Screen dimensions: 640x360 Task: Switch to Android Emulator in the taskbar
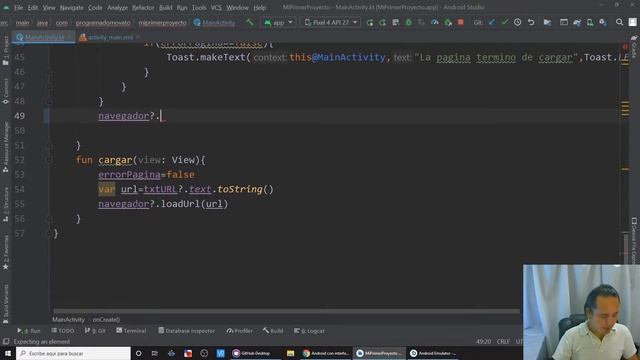[433, 353]
